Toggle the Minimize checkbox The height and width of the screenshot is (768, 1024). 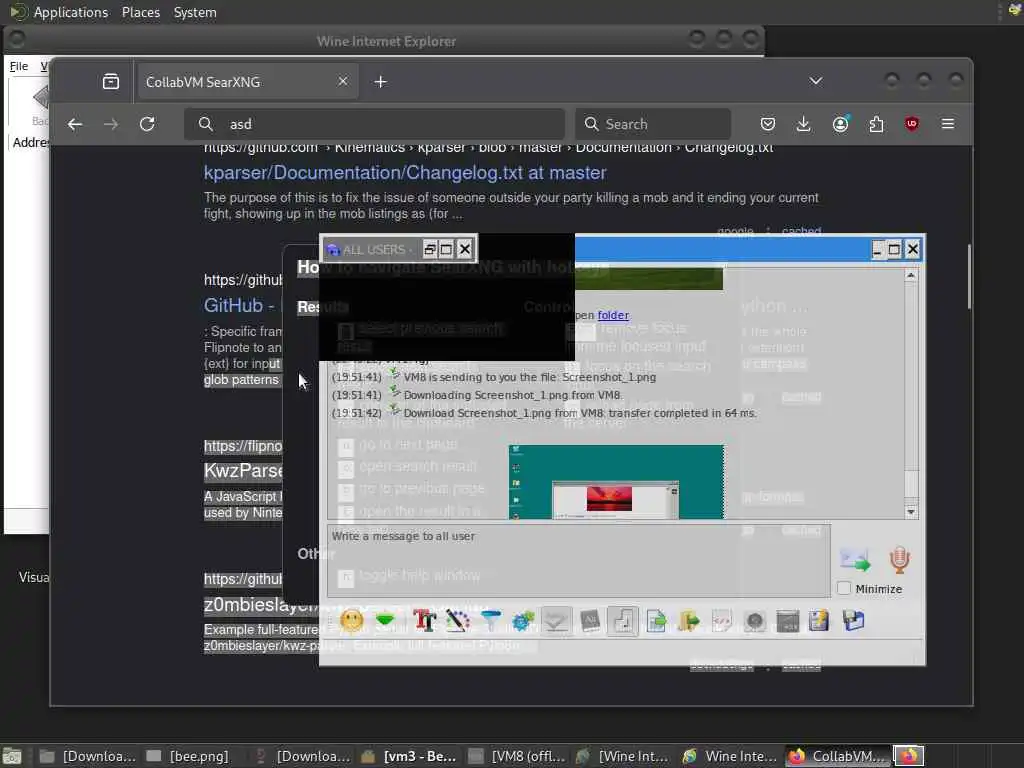point(844,588)
